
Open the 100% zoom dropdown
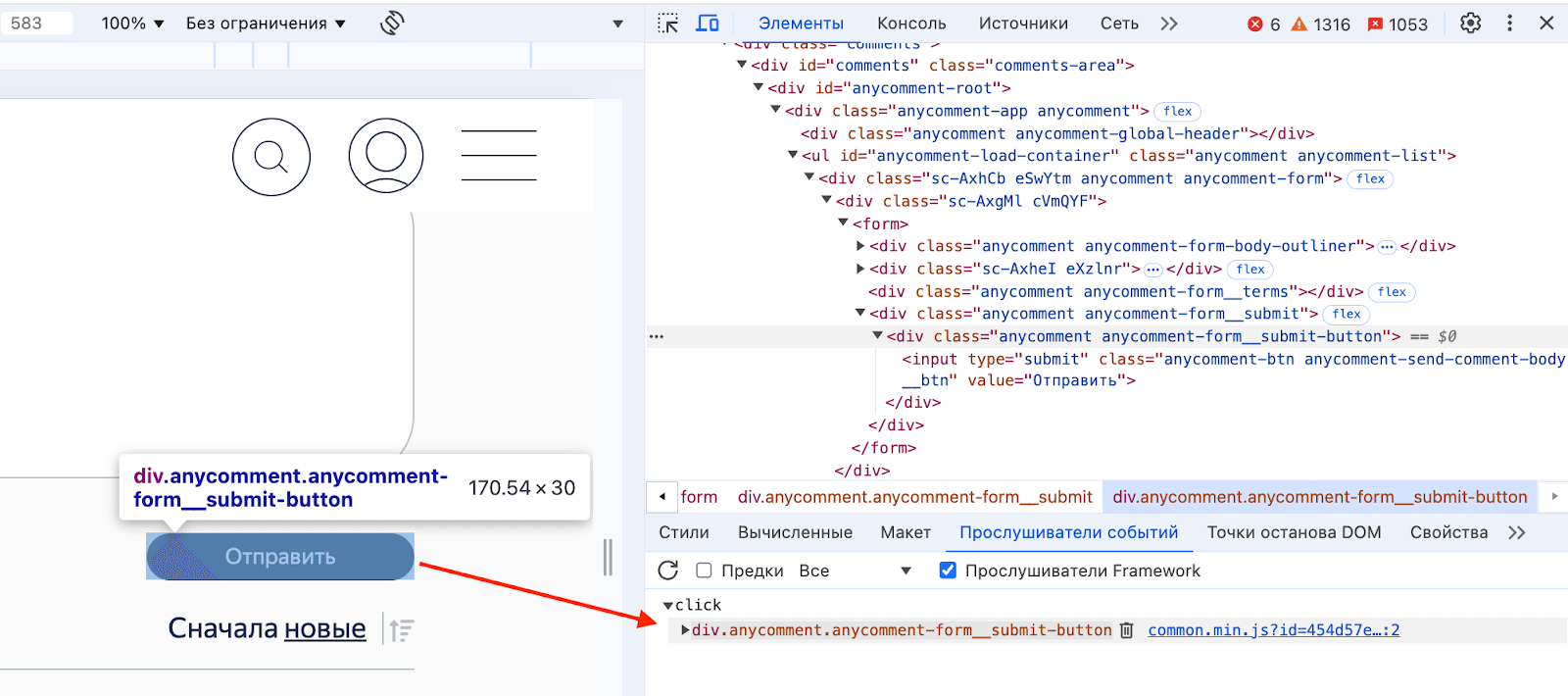click(x=132, y=24)
